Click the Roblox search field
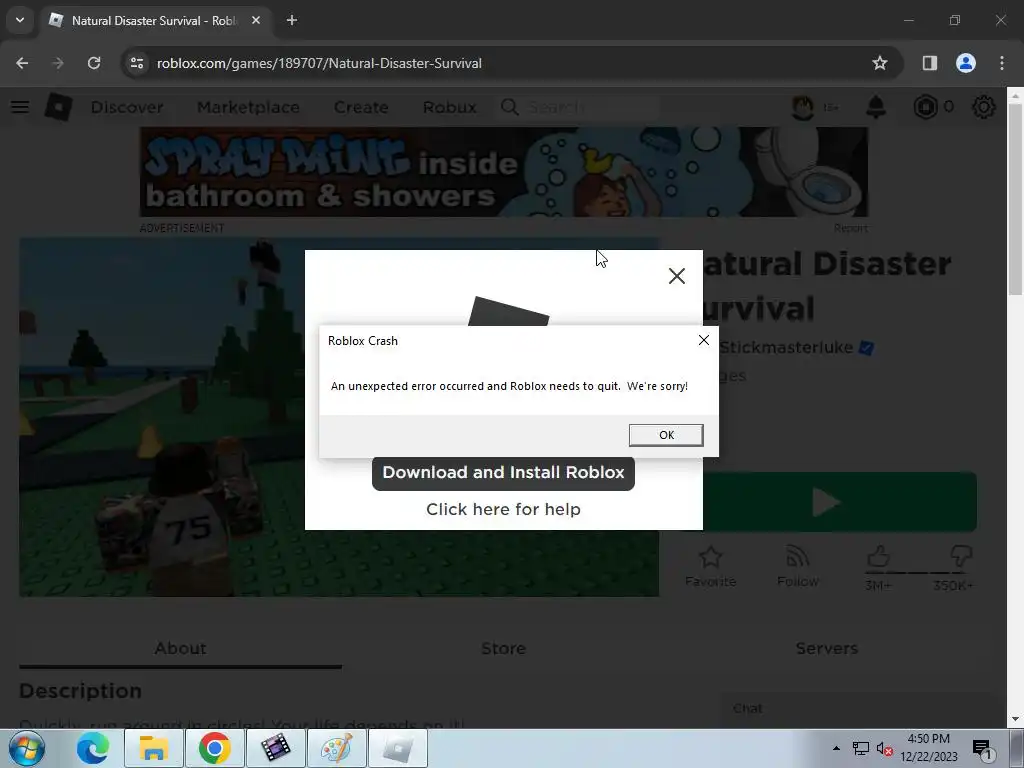The image size is (1024, 768). [580, 107]
